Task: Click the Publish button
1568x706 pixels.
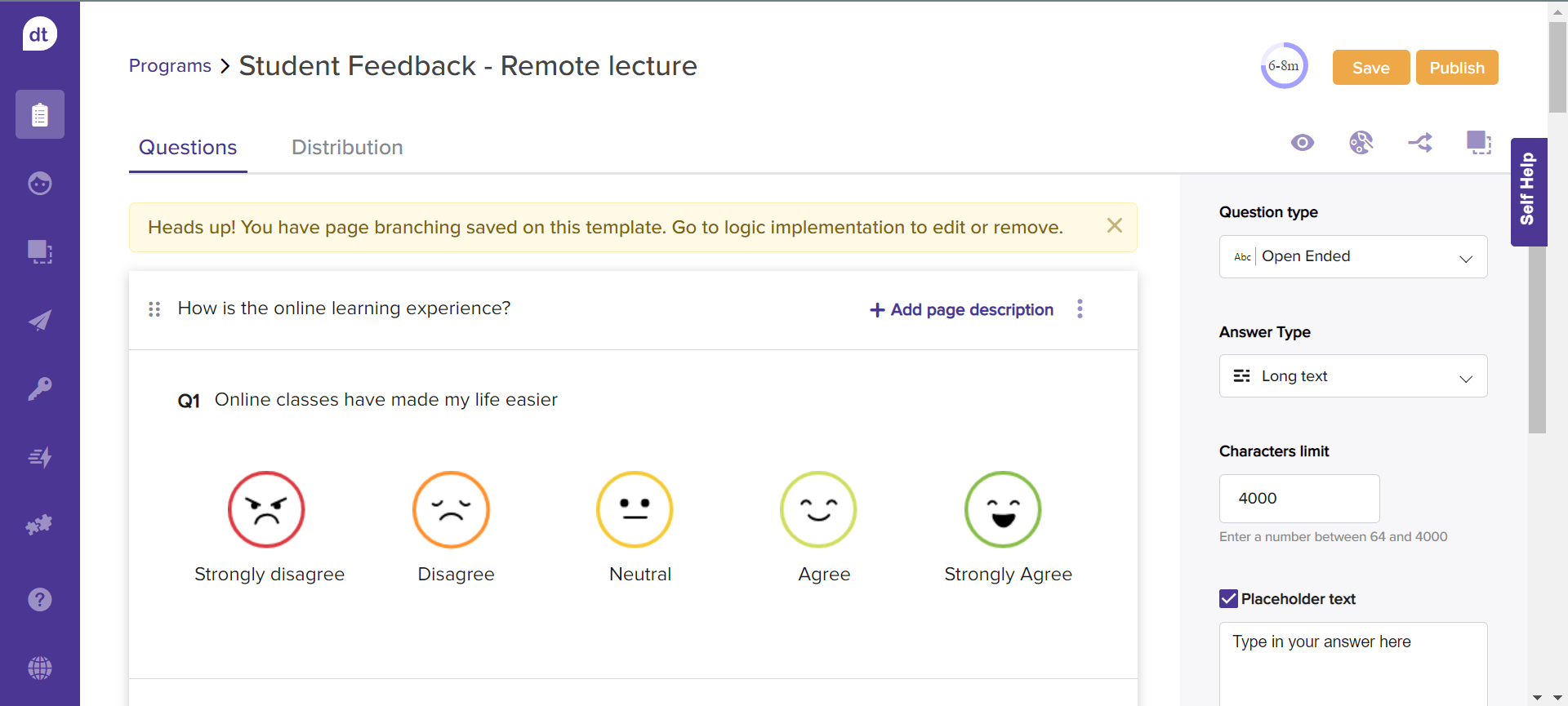Action: coord(1456,68)
